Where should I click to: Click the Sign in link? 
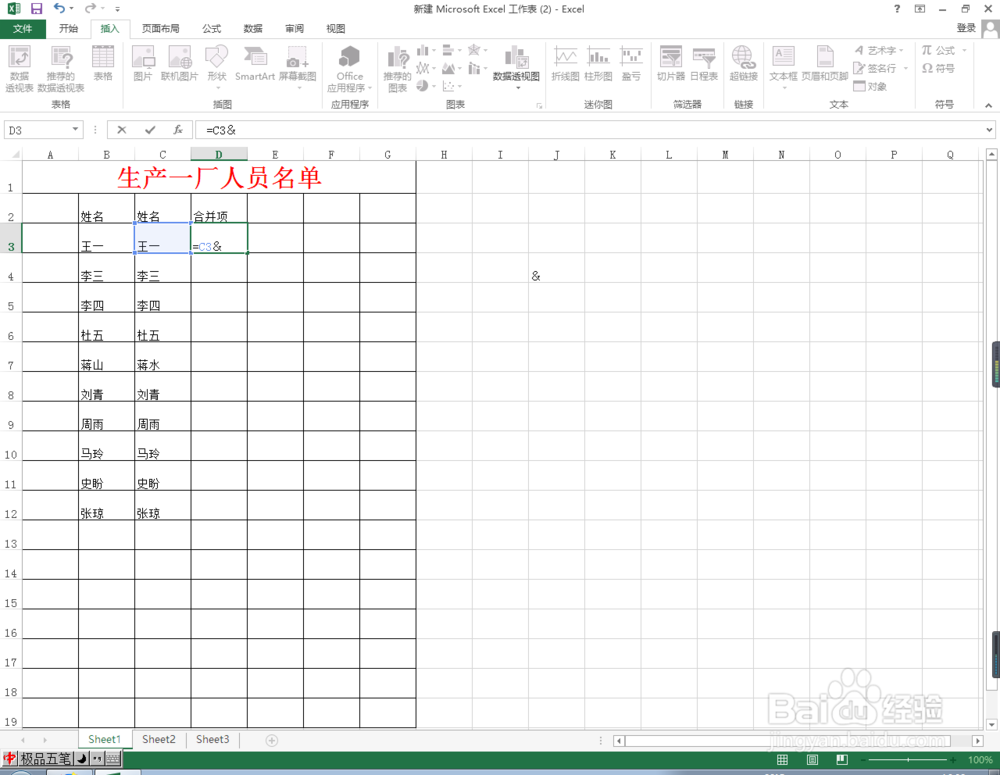966,28
